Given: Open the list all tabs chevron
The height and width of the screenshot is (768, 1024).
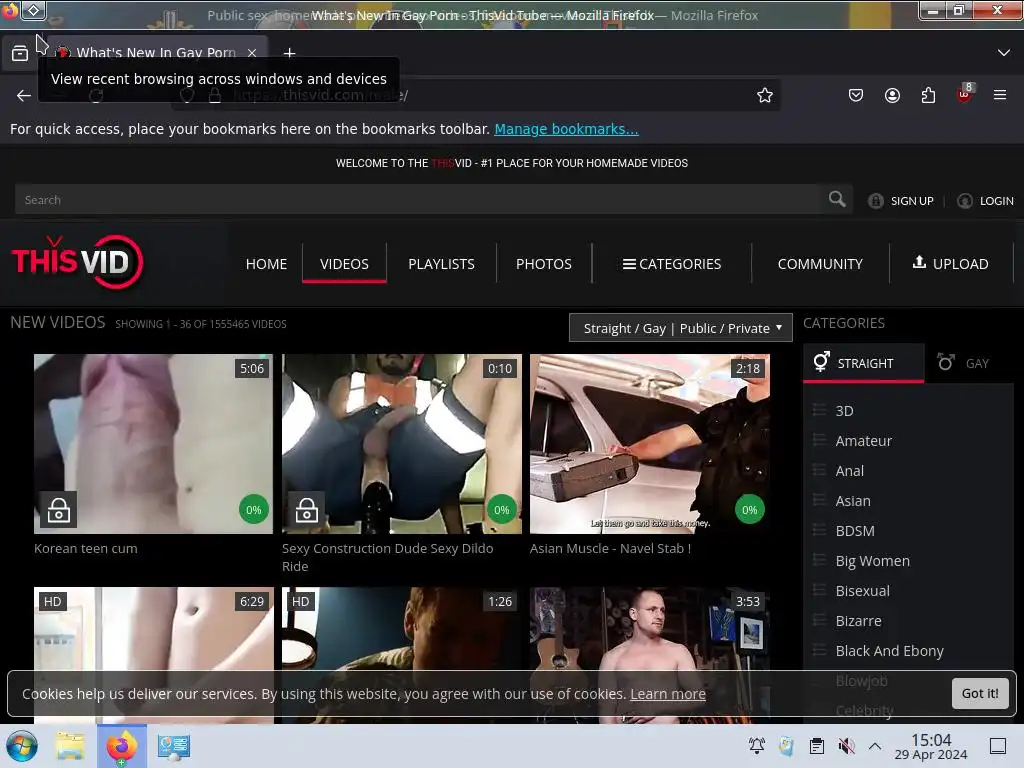Looking at the screenshot, I should [x=1004, y=53].
